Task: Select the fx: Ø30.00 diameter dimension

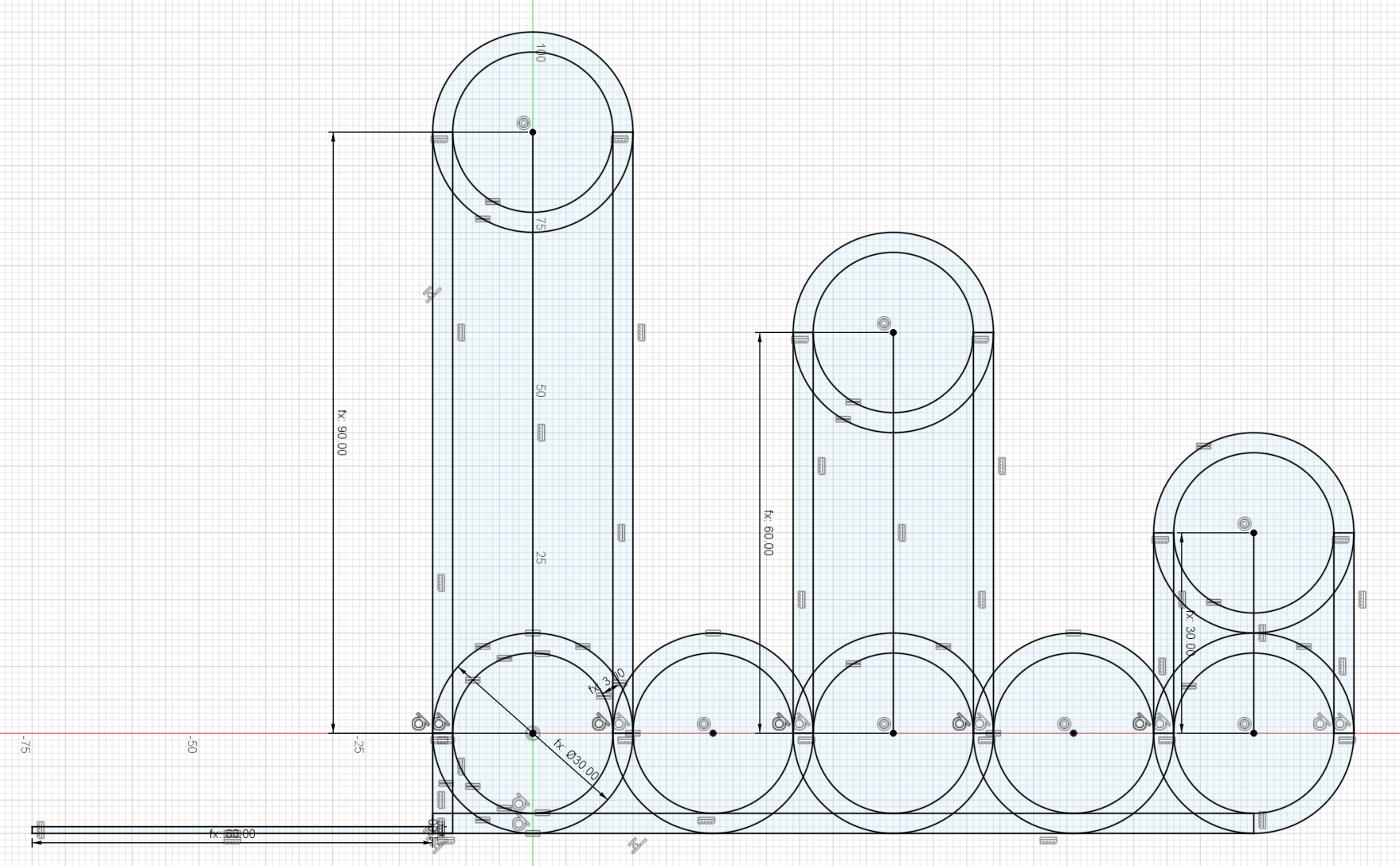Action: coord(577,759)
